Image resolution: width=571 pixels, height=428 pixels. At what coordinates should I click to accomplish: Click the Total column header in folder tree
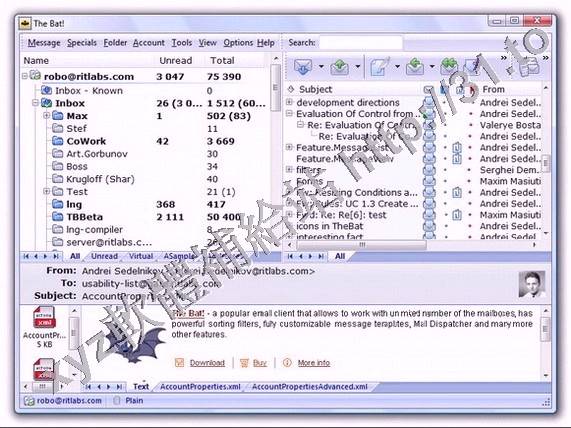[222, 60]
